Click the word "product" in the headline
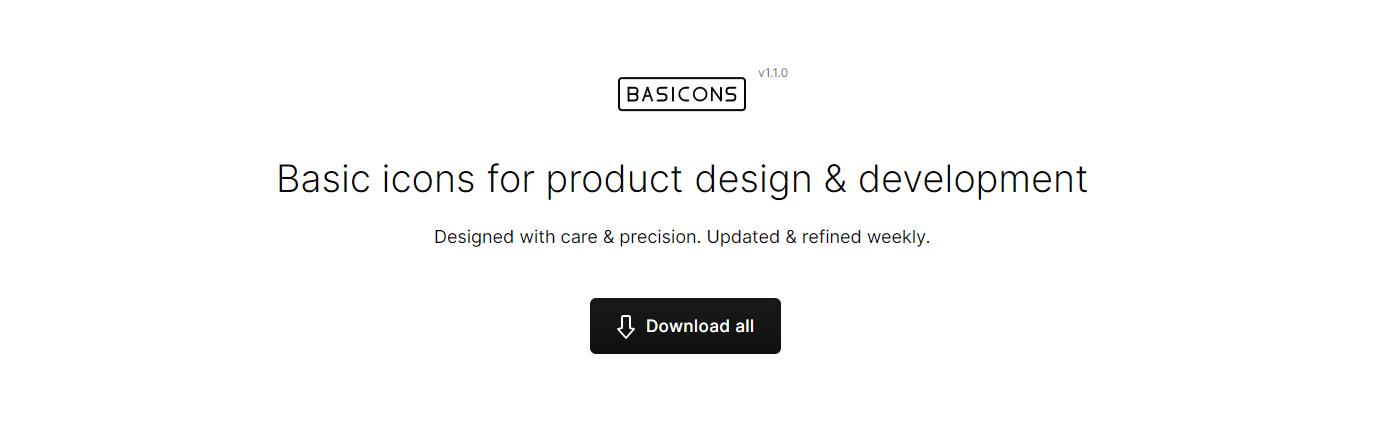 [614, 179]
